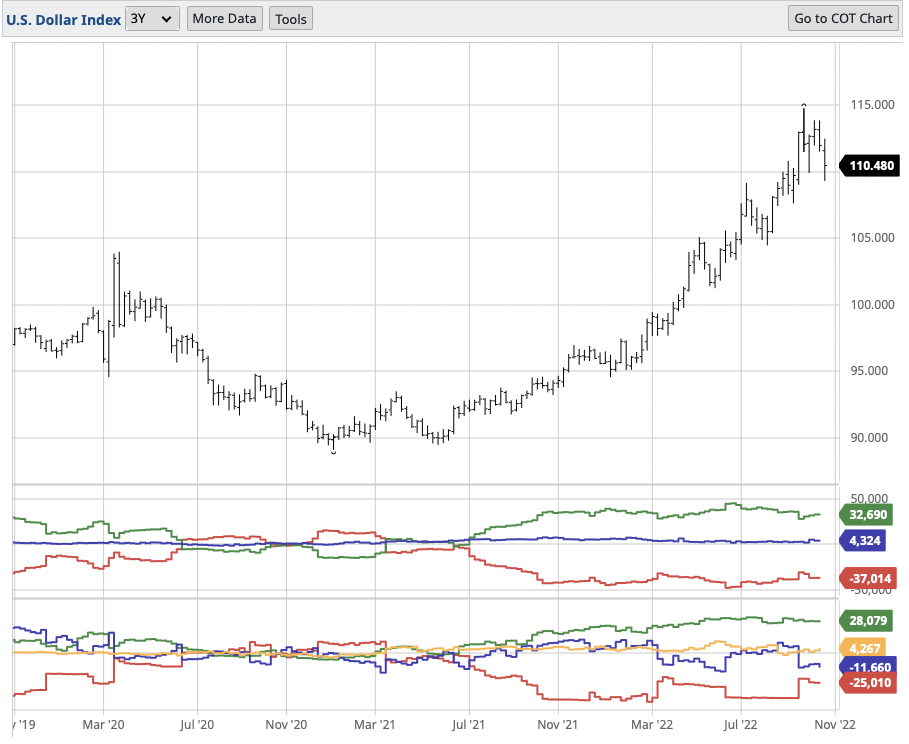Viewport: 909px width, 744px height.
Task: Click the chart high marker near 115
Action: 803,104
